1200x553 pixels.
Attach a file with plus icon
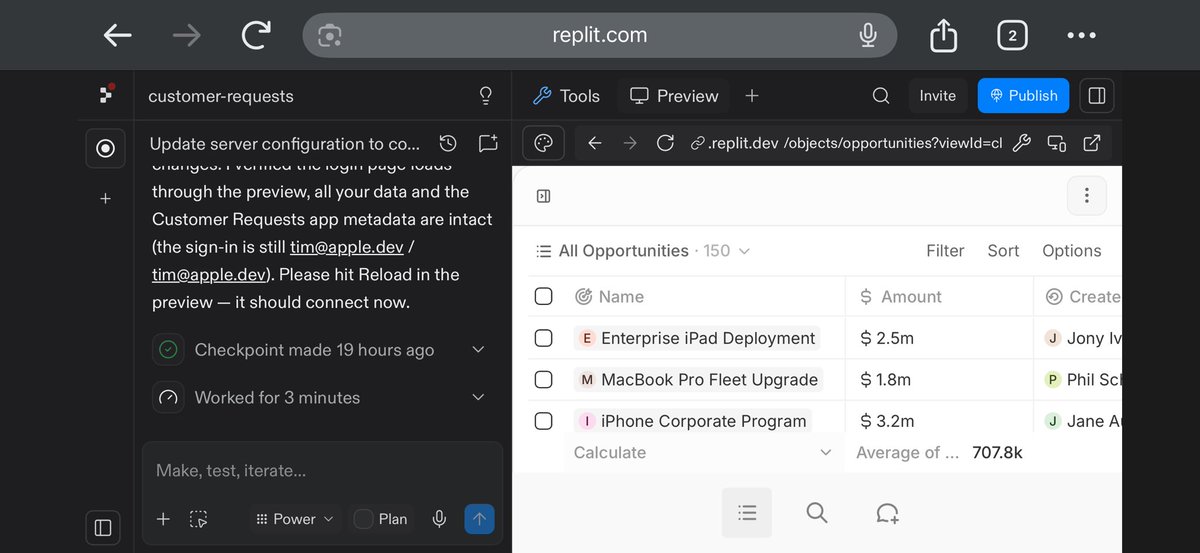click(x=164, y=519)
